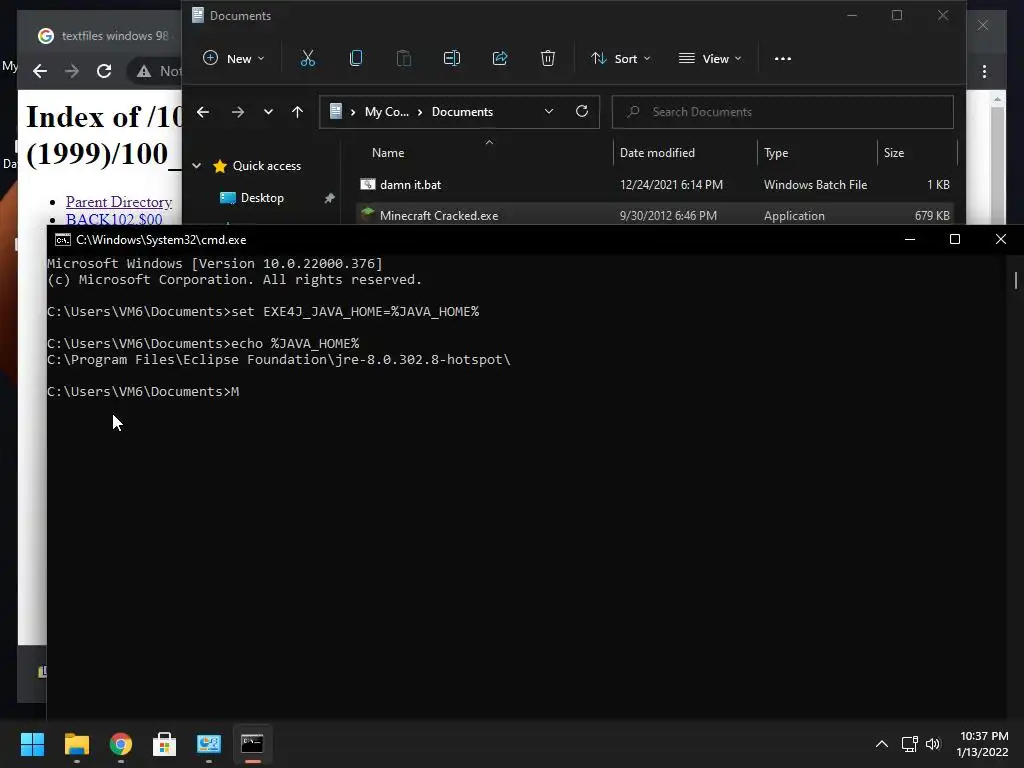
Task: Sort by the Size column header
Action: click(893, 153)
